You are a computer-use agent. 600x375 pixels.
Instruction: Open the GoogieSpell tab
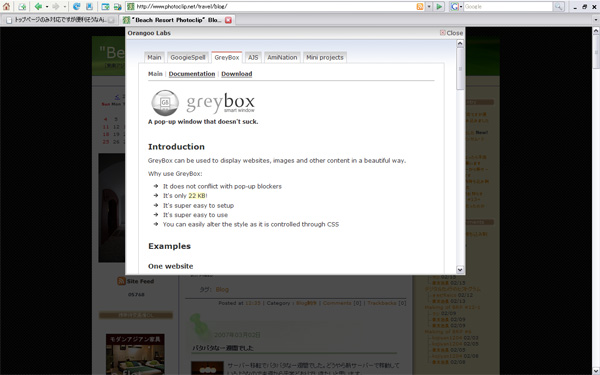coord(188,57)
